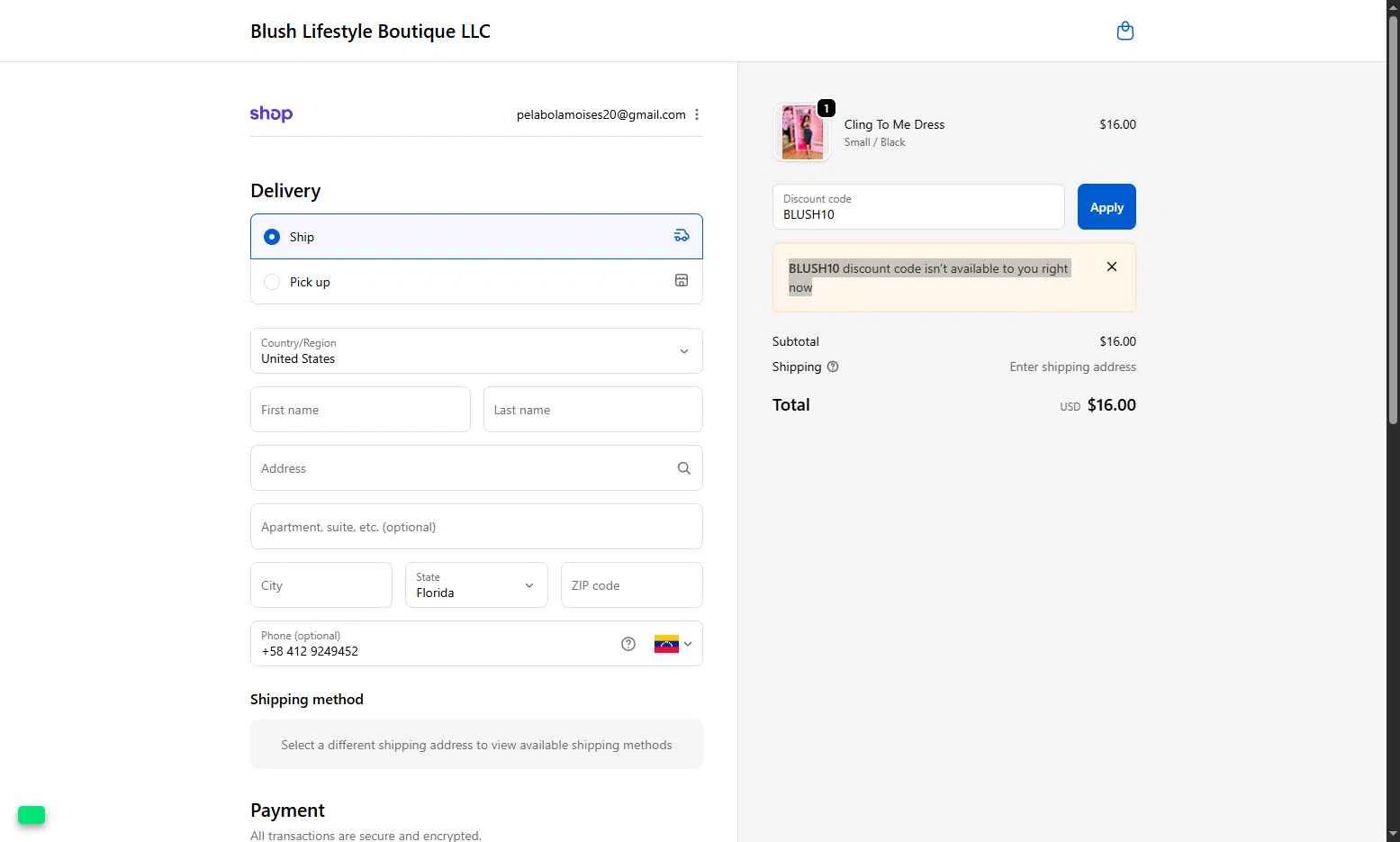Click the shipping methods notice box
The width and height of the screenshot is (1400, 842).
pos(476,745)
